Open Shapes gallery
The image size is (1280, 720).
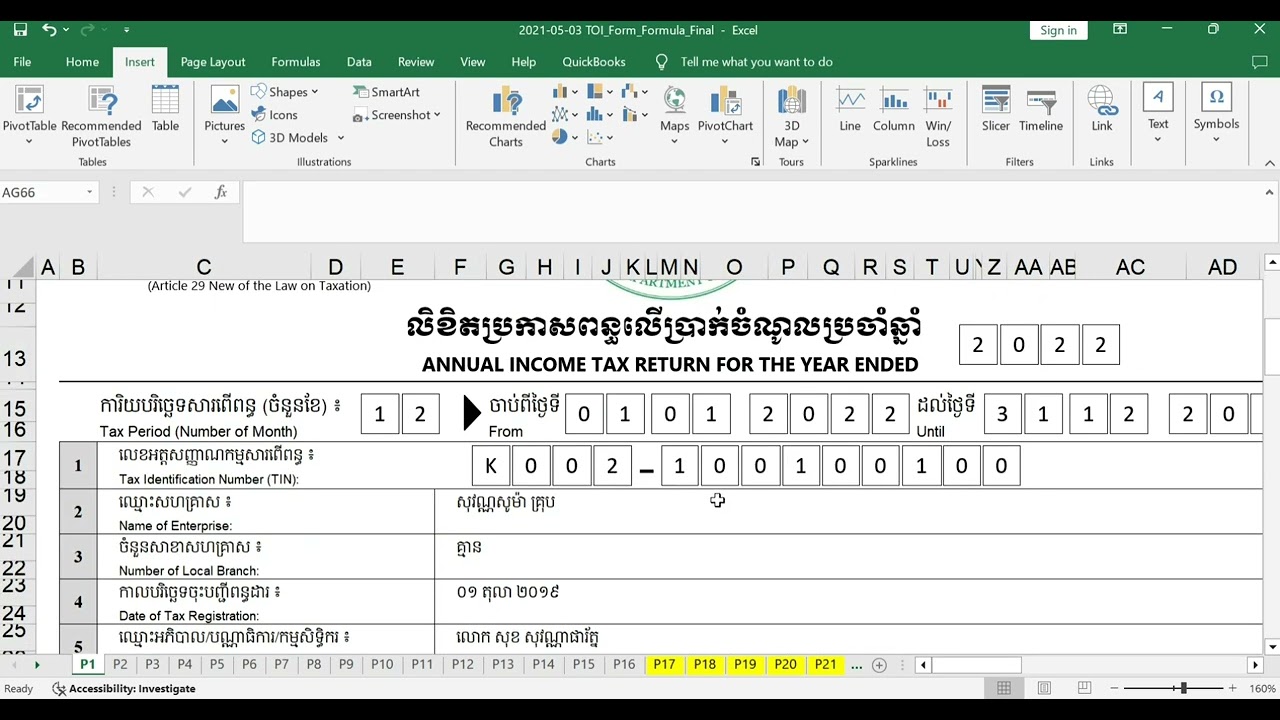[284, 92]
